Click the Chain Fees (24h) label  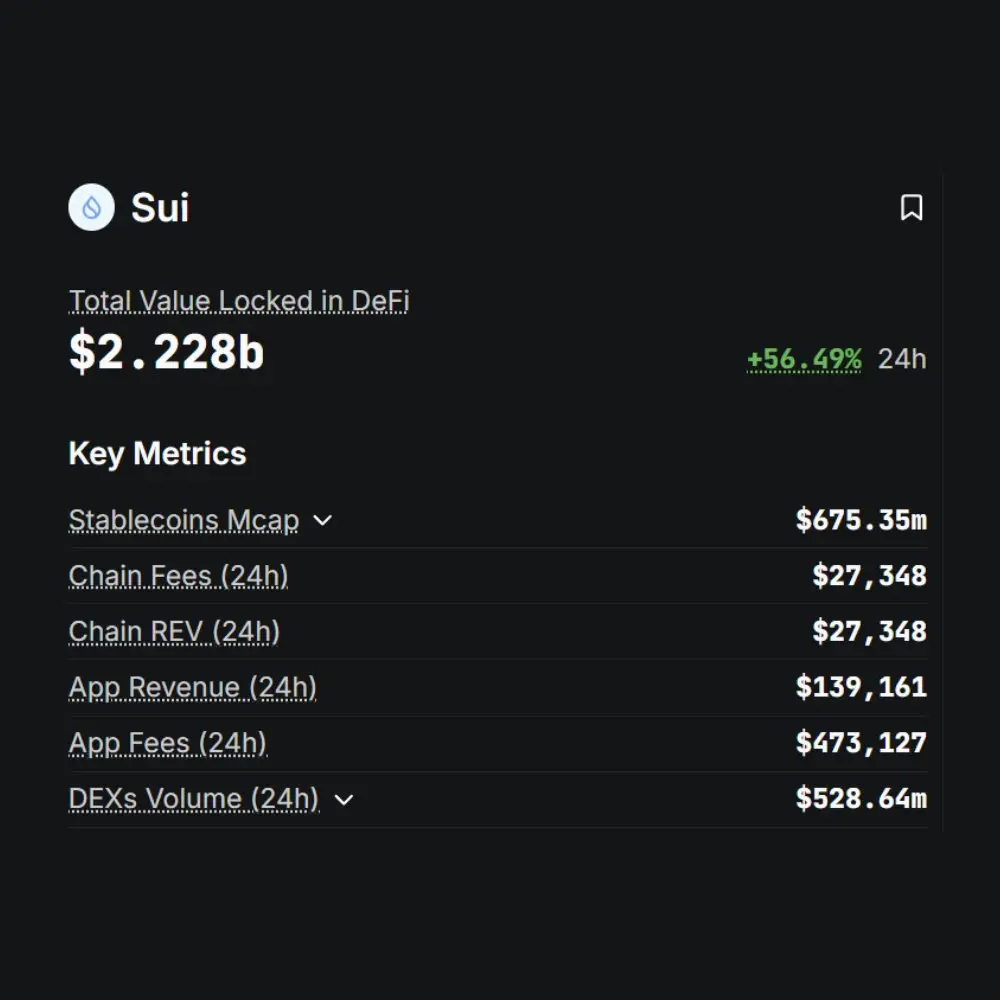pos(178,576)
